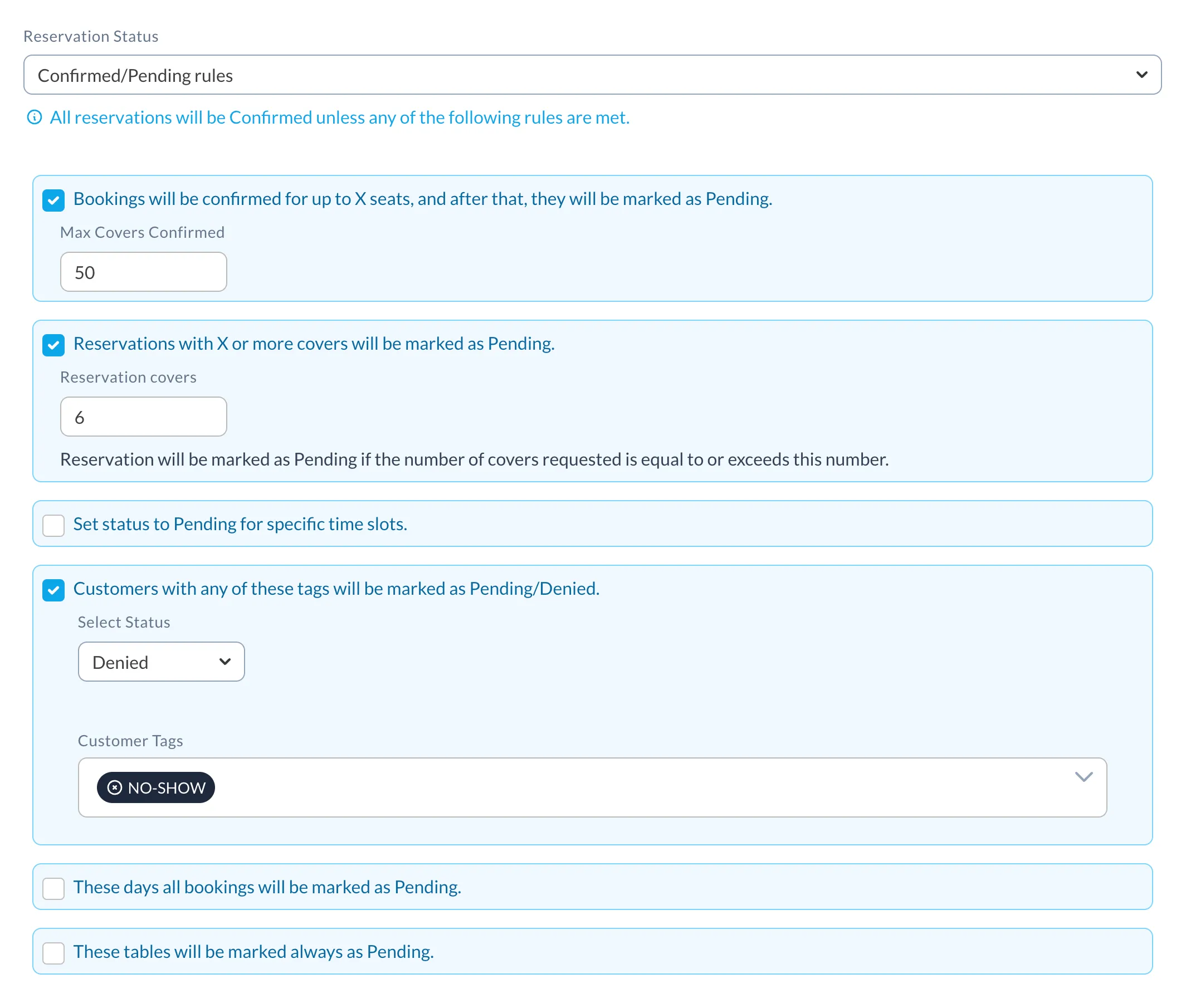Click the NO-SHOW tag label

pyautogui.click(x=167, y=787)
